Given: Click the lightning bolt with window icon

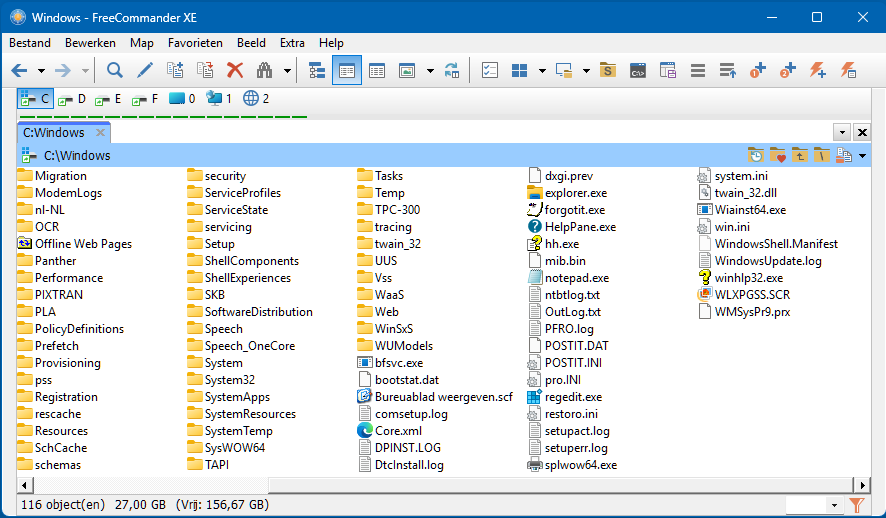Looking at the screenshot, I should coord(848,71).
